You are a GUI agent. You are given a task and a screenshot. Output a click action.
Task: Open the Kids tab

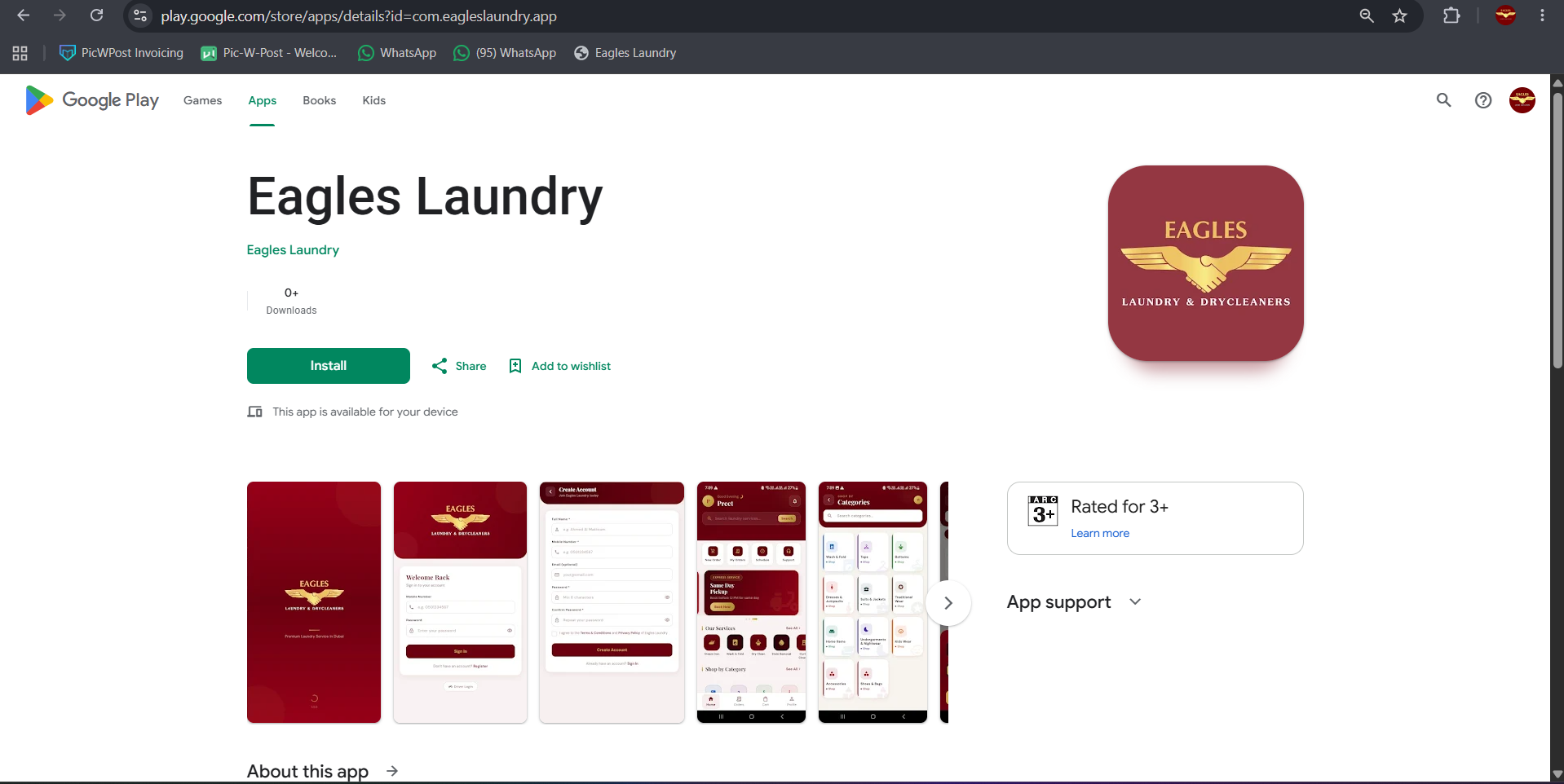pos(373,100)
